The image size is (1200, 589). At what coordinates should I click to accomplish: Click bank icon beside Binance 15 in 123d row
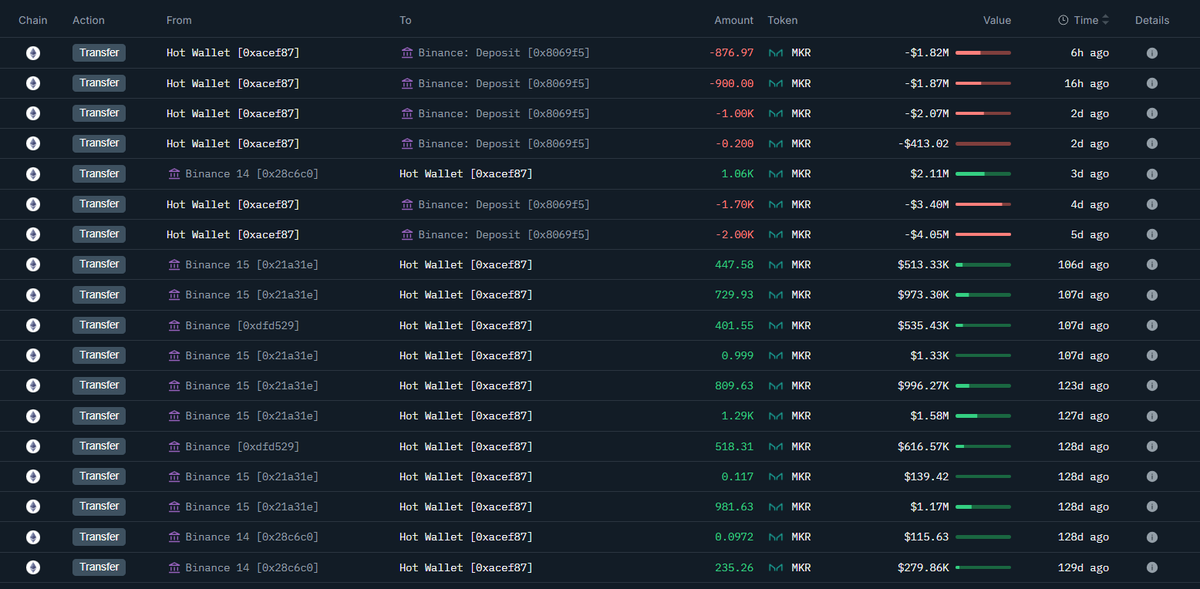click(175, 386)
